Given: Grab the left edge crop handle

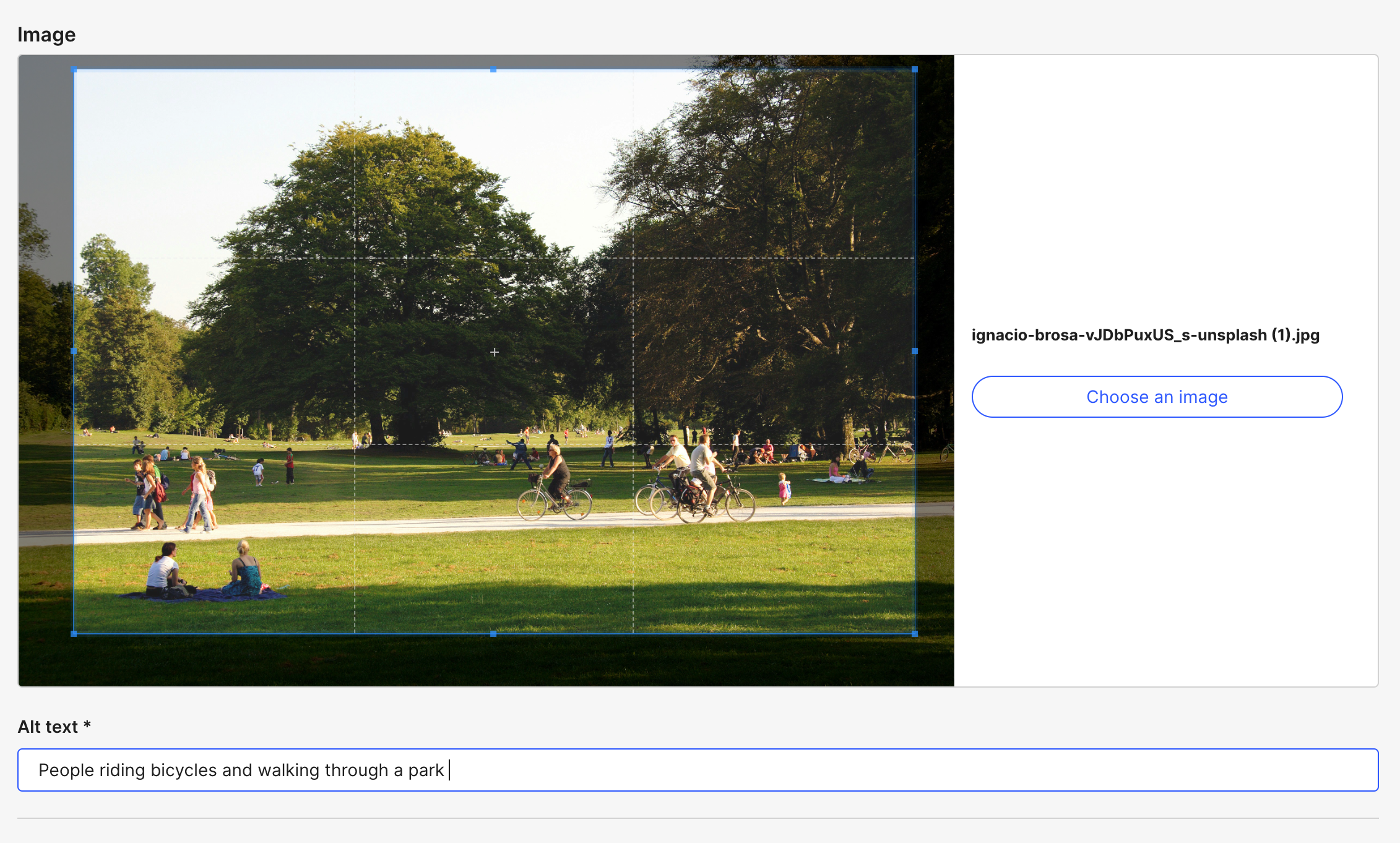Looking at the screenshot, I should click(74, 350).
